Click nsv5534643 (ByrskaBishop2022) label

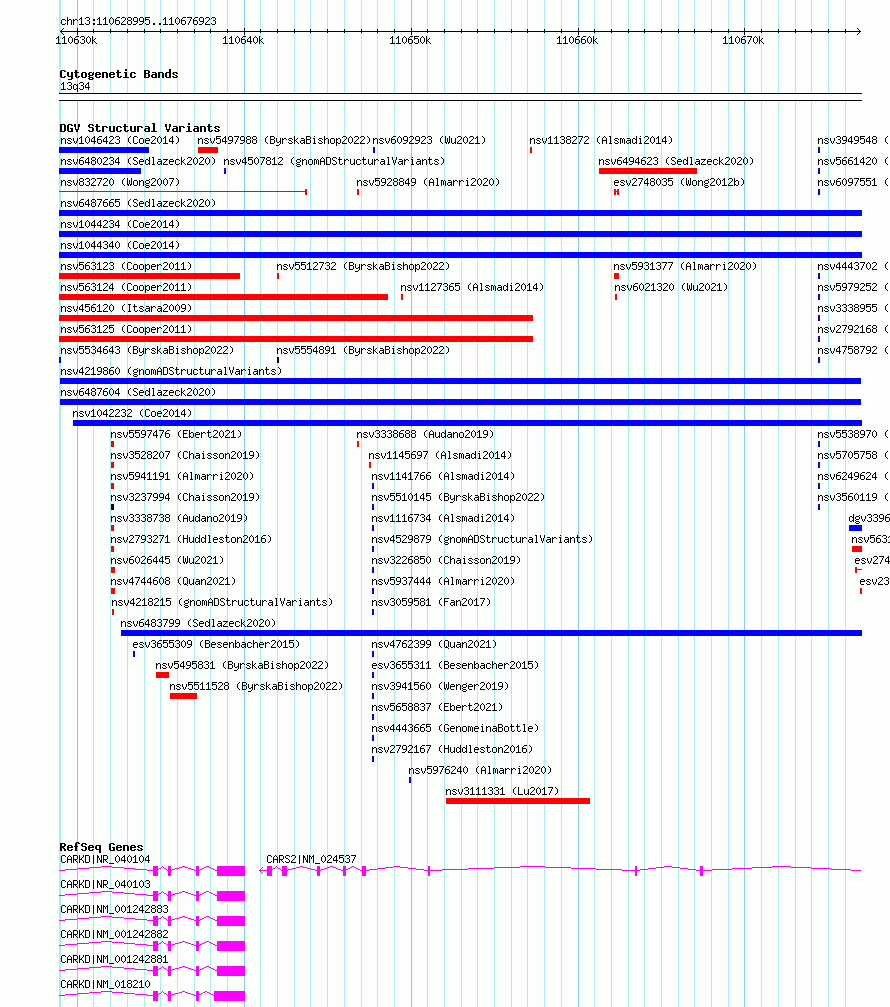147,350
